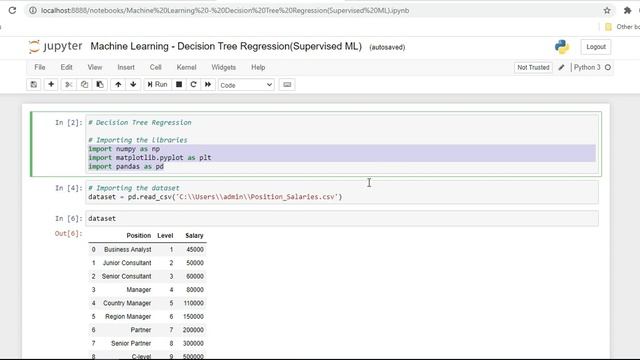The height and width of the screenshot is (360, 640).
Task: Click the site information icon in address bar
Action: click(33, 11)
